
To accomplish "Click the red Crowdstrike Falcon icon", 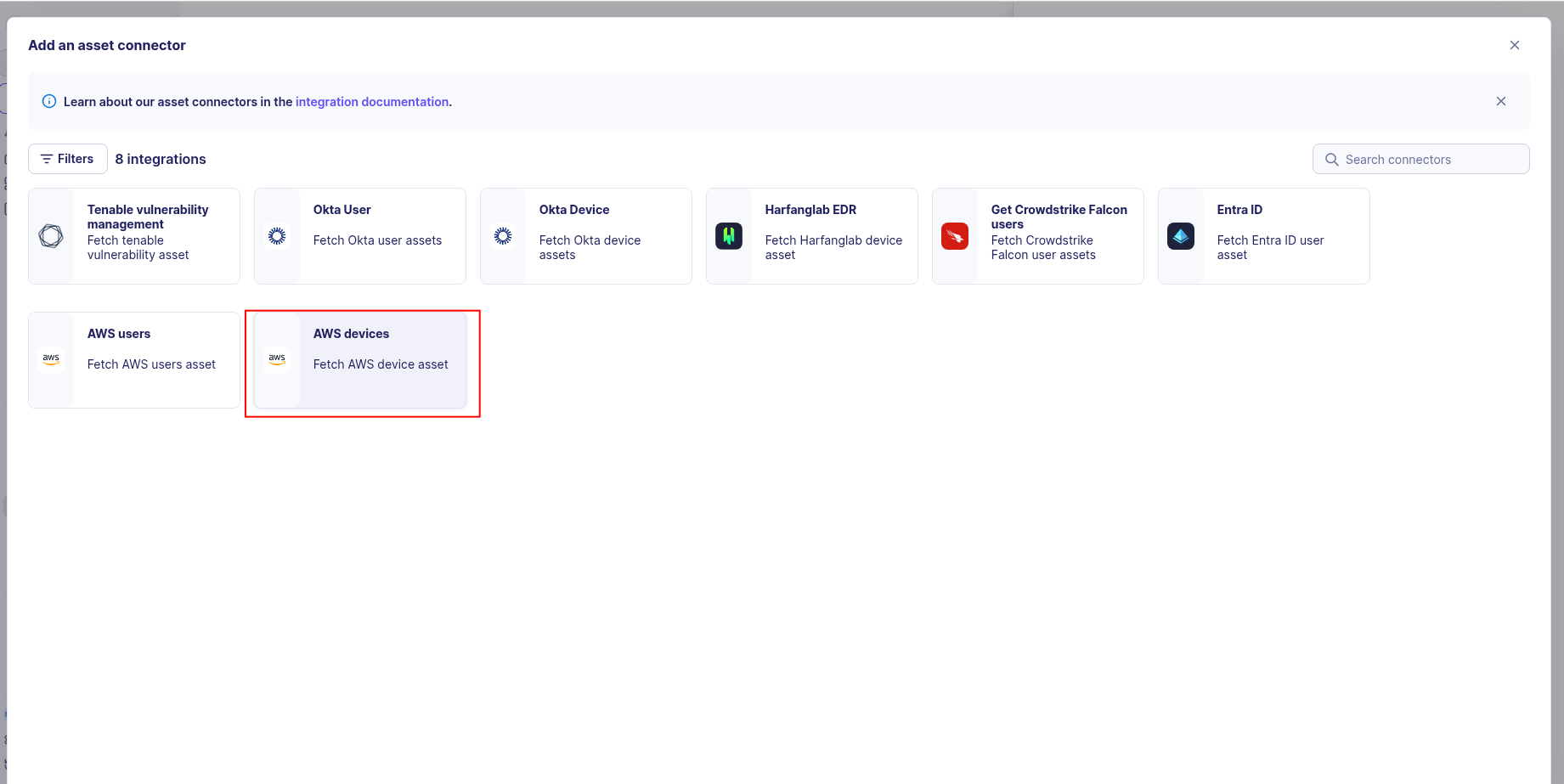I will point(955,236).
